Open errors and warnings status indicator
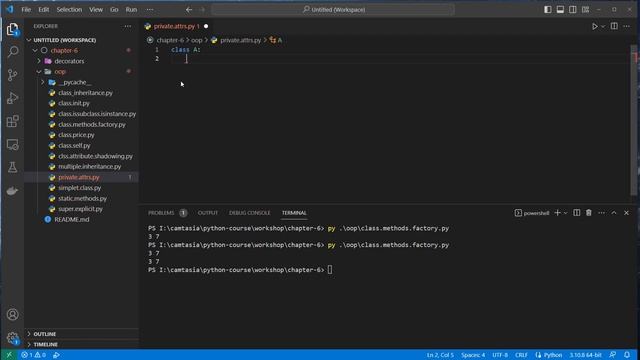The height and width of the screenshot is (360, 640). tap(33, 355)
